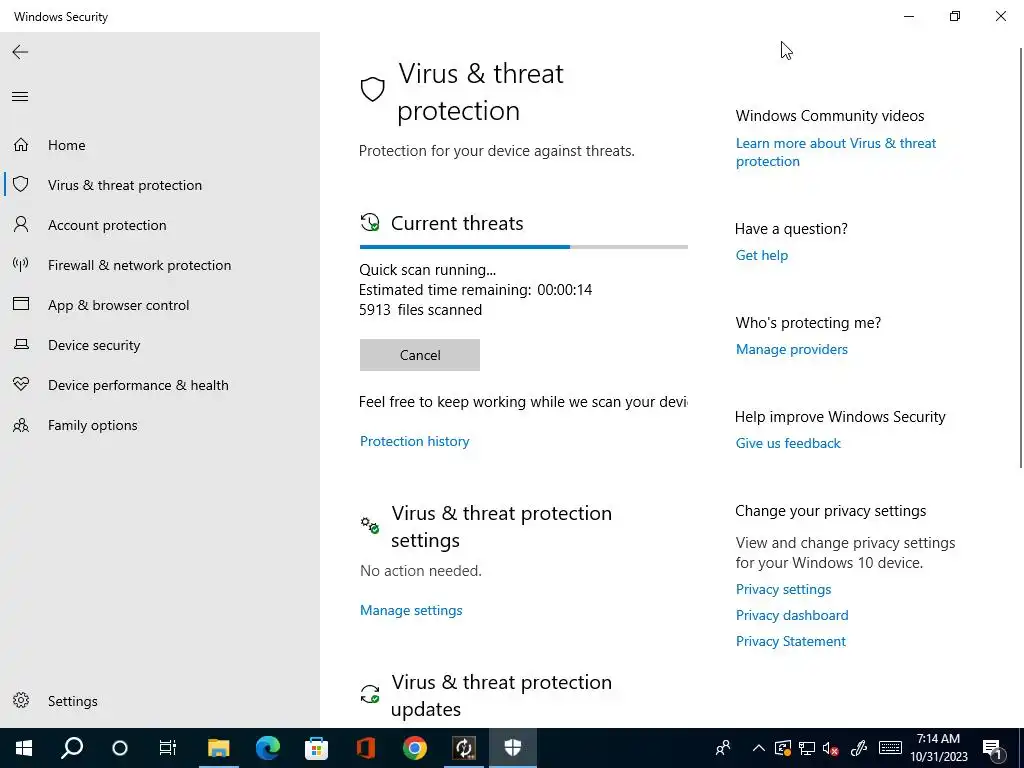This screenshot has width=1024, height=768.
Task: Click the Home house icon
Action: [21, 144]
